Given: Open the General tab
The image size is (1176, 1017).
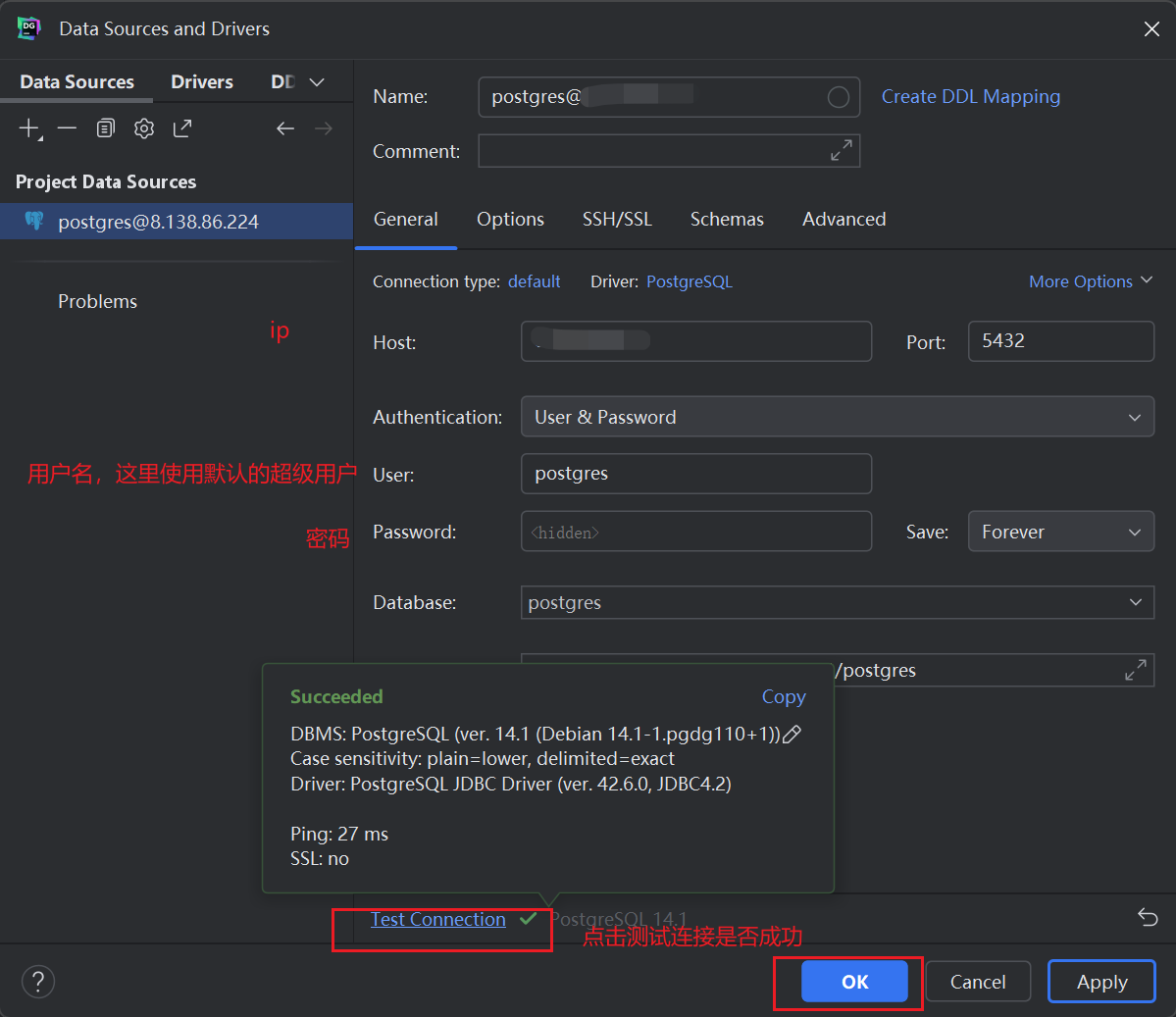Looking at the screenshot, I should [406, 219].
